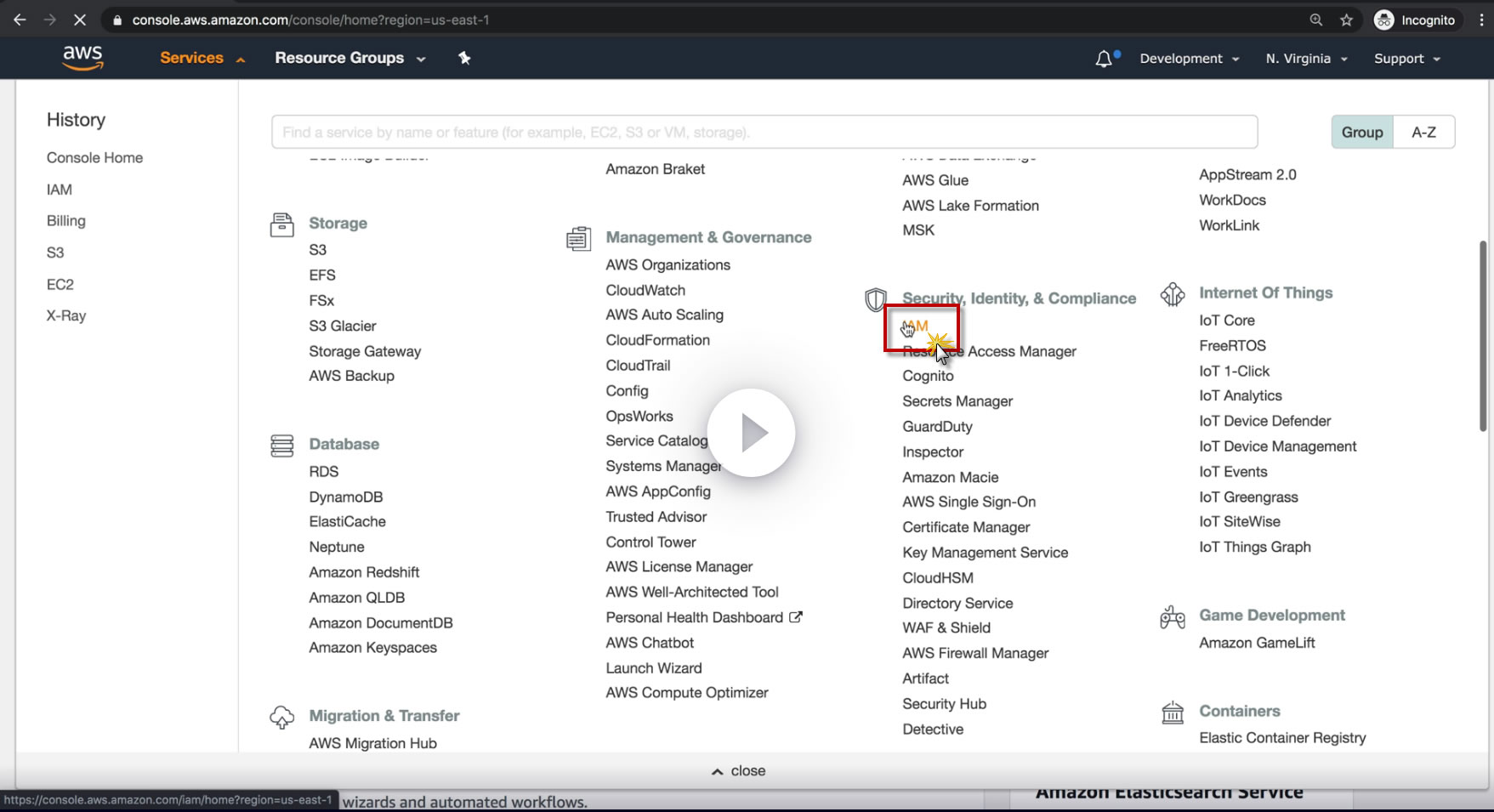Open Amazon Redshift service

click(x=364, y=572)
